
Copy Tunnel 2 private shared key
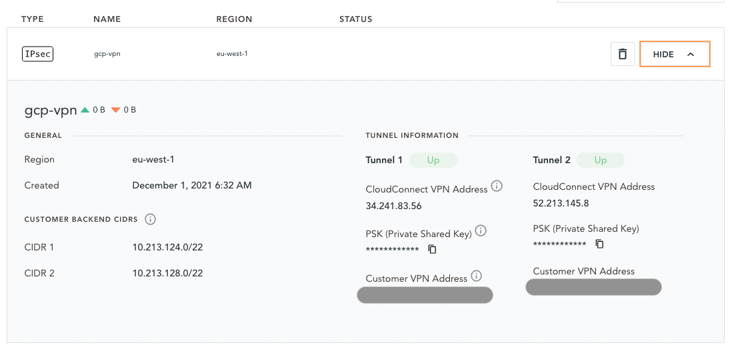599,244
